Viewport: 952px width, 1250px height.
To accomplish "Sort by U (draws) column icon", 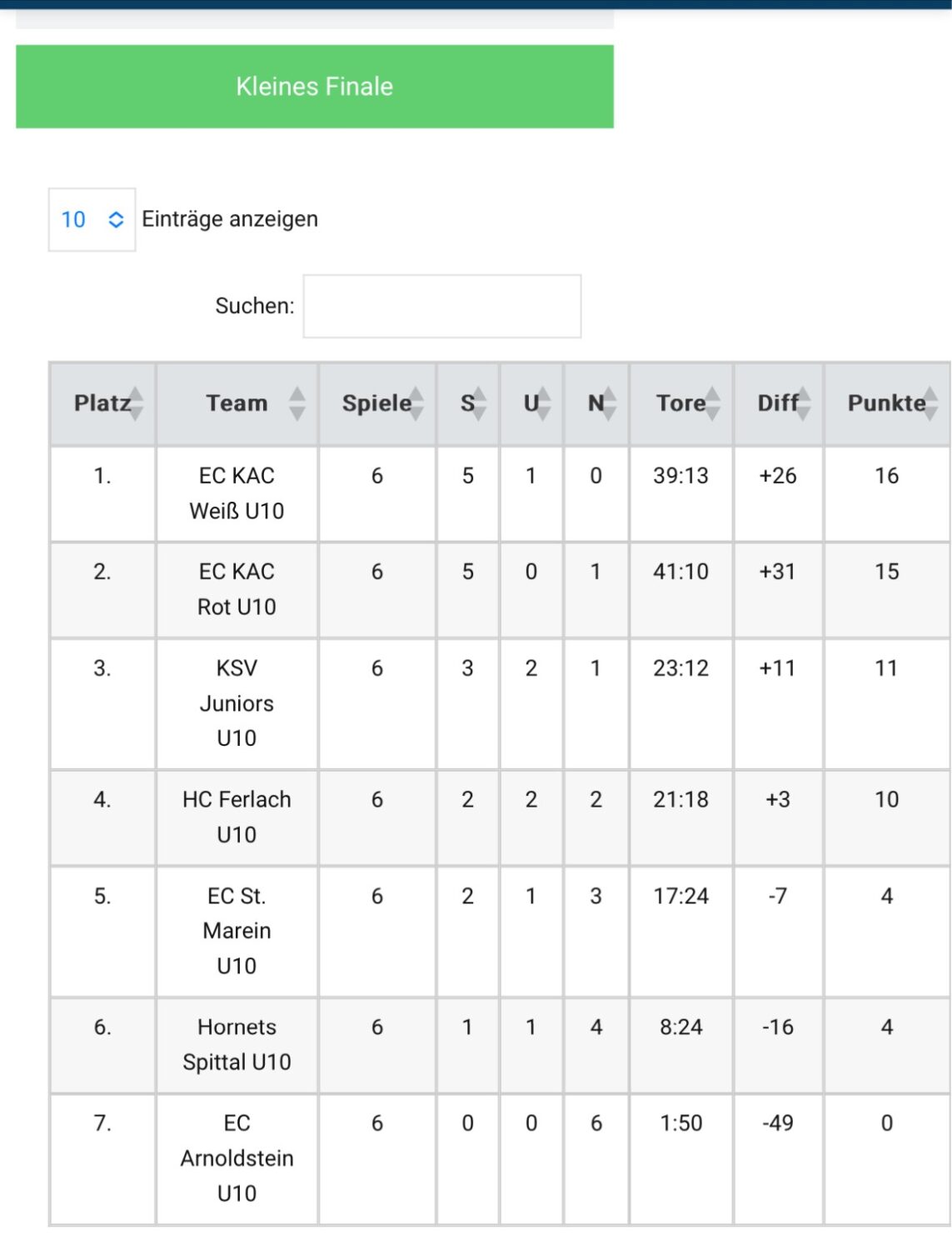I will point(543,404).
